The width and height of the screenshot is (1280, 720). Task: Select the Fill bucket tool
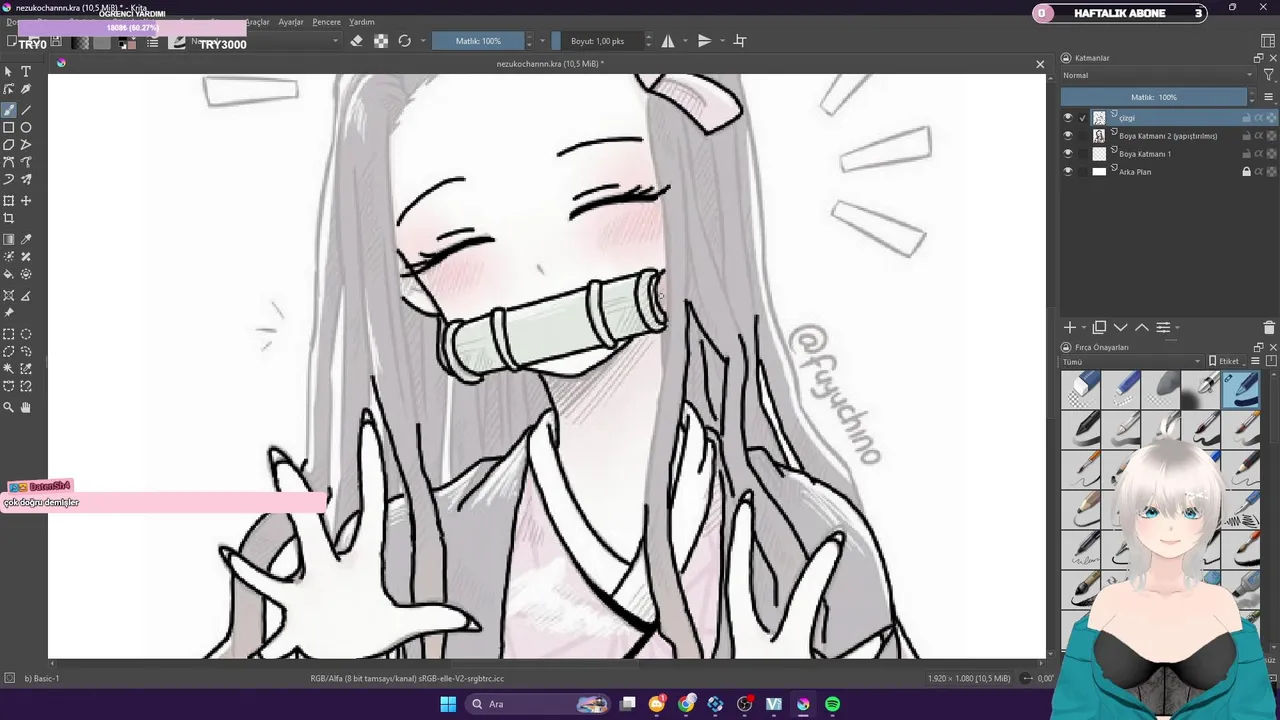9,274
